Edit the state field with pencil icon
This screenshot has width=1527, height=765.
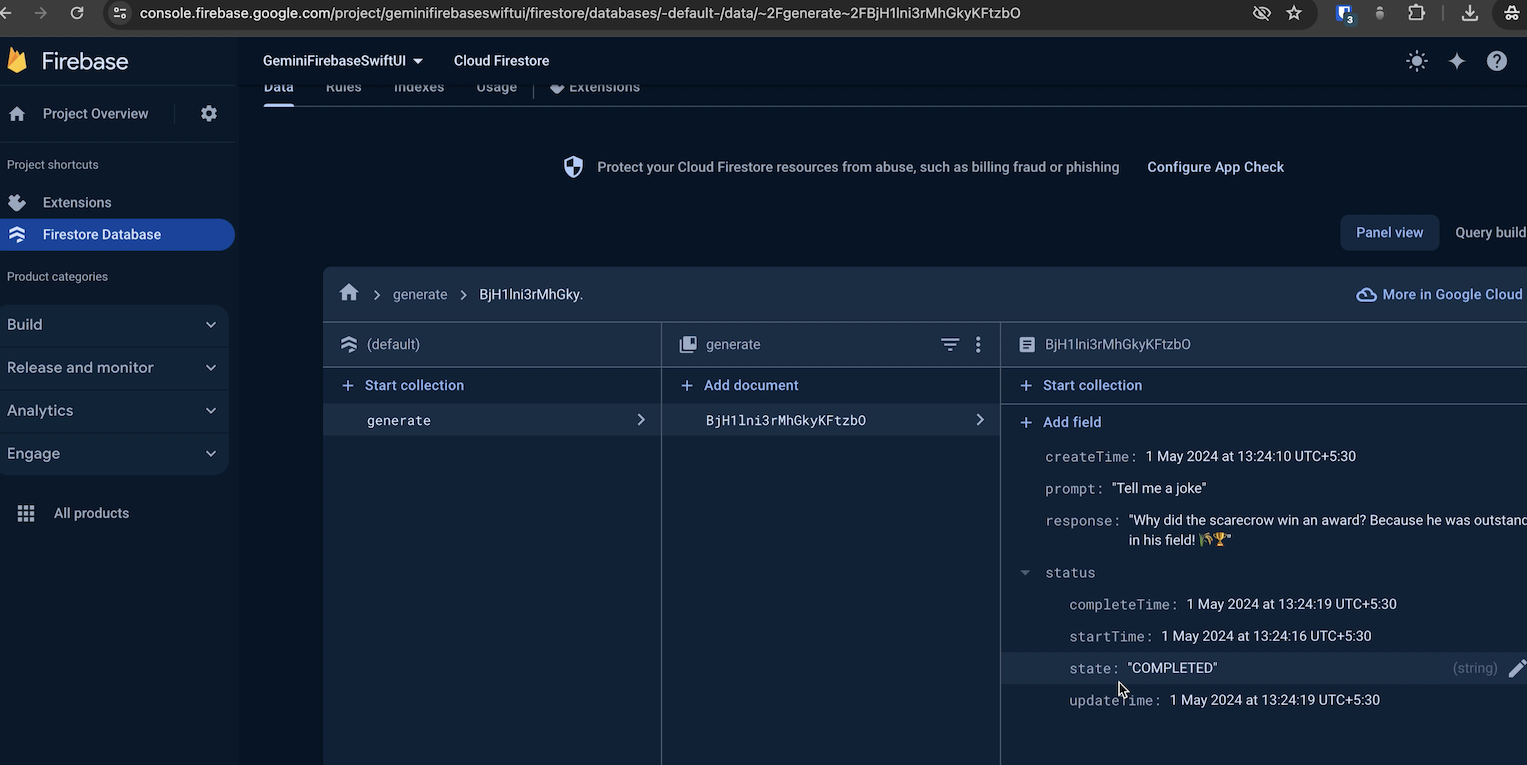[1516, 668]
